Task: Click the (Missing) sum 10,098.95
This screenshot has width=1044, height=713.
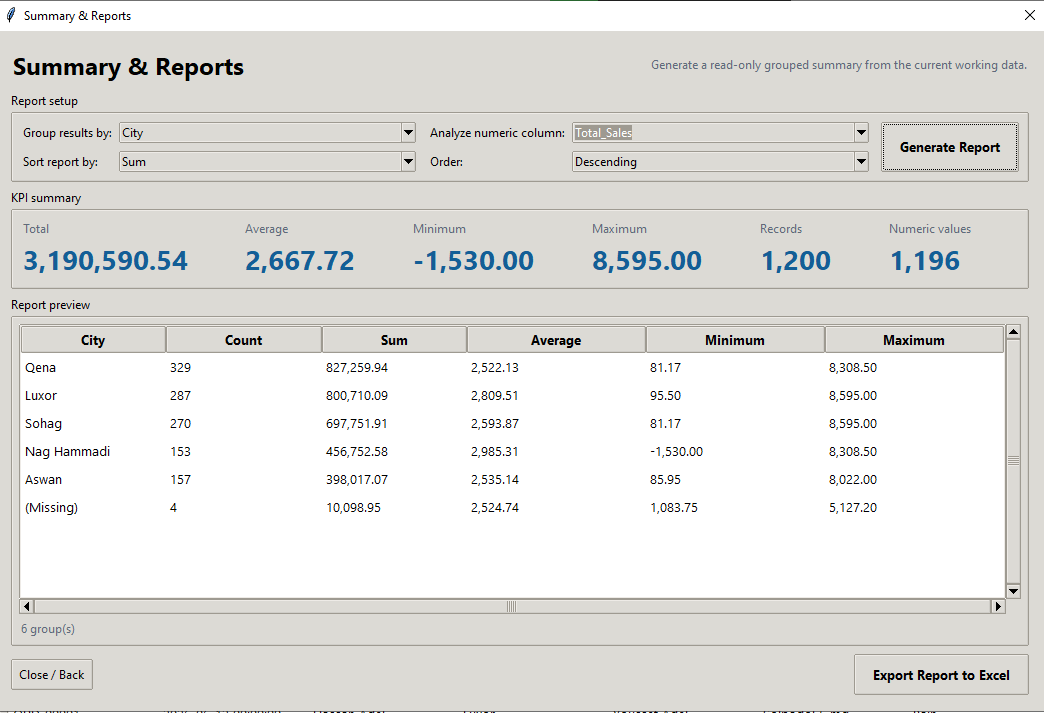Action: [354, 507]
